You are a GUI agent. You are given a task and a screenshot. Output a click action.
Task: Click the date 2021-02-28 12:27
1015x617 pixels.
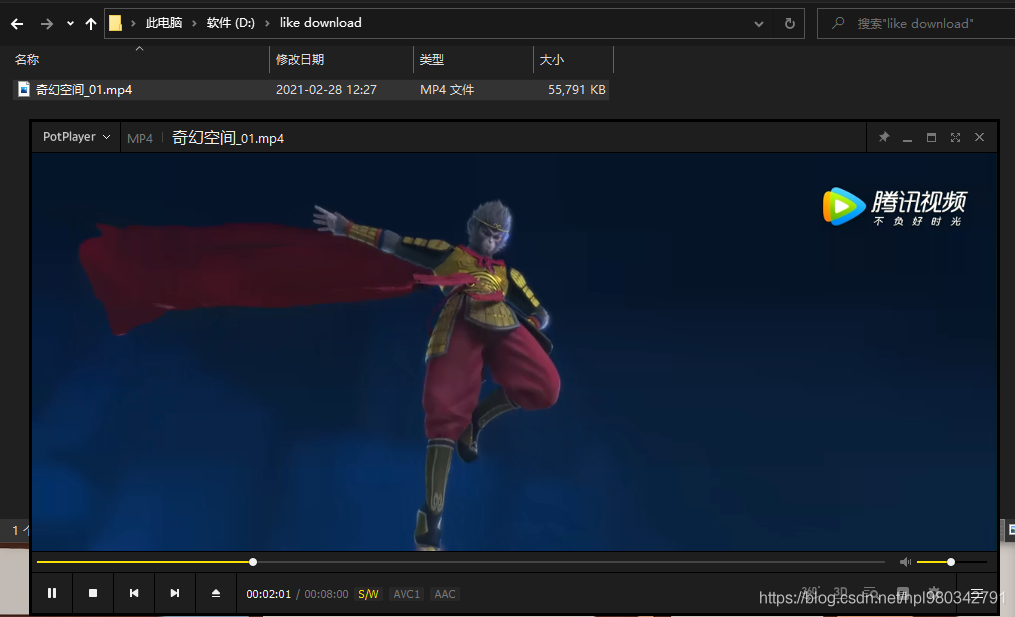point(326,89)
